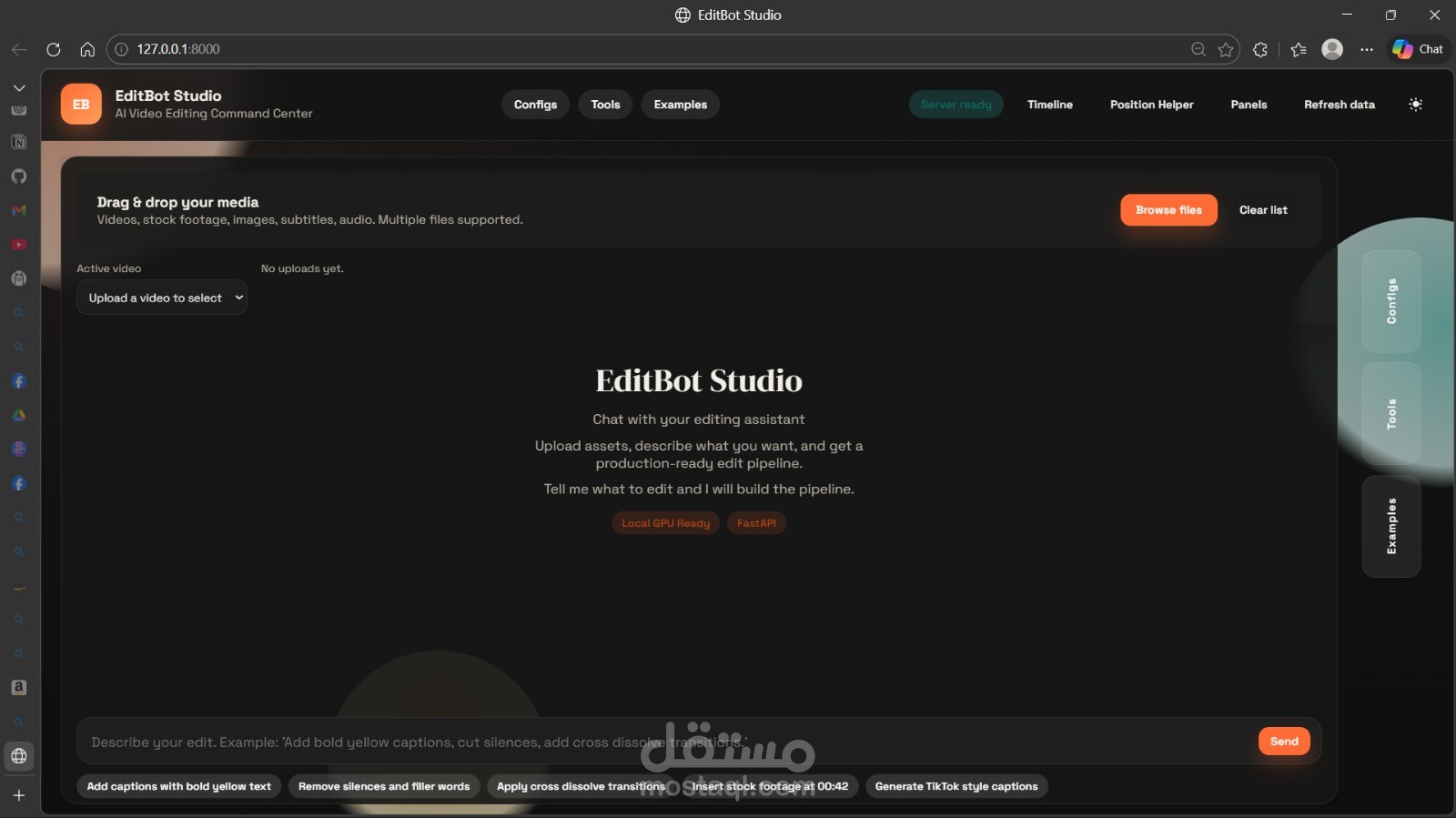Click 'Chat with your editing assistant' text
The width and height of the screenshot is (1456, 818).
pyautogui.click(x=699, y=419)
